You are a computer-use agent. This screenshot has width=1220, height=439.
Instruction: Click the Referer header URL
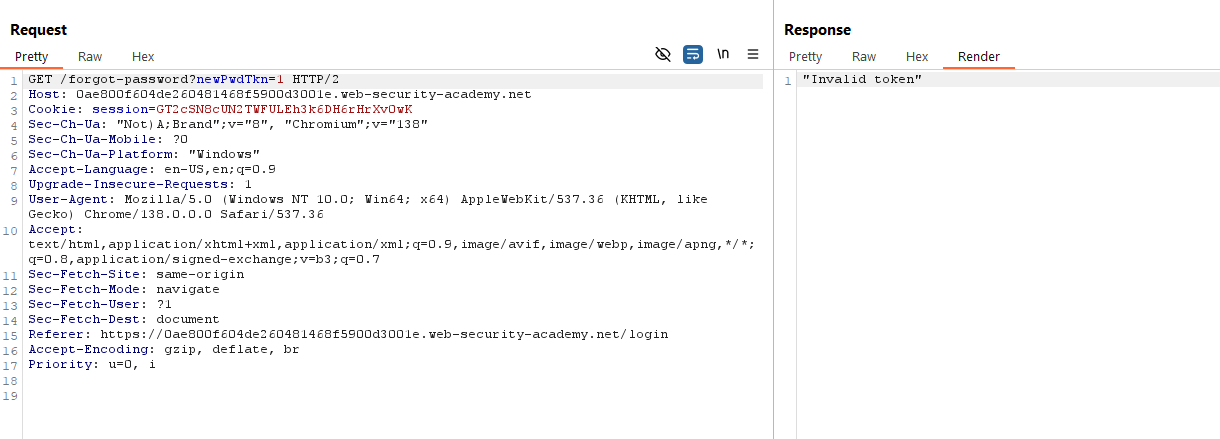point(383,334)
